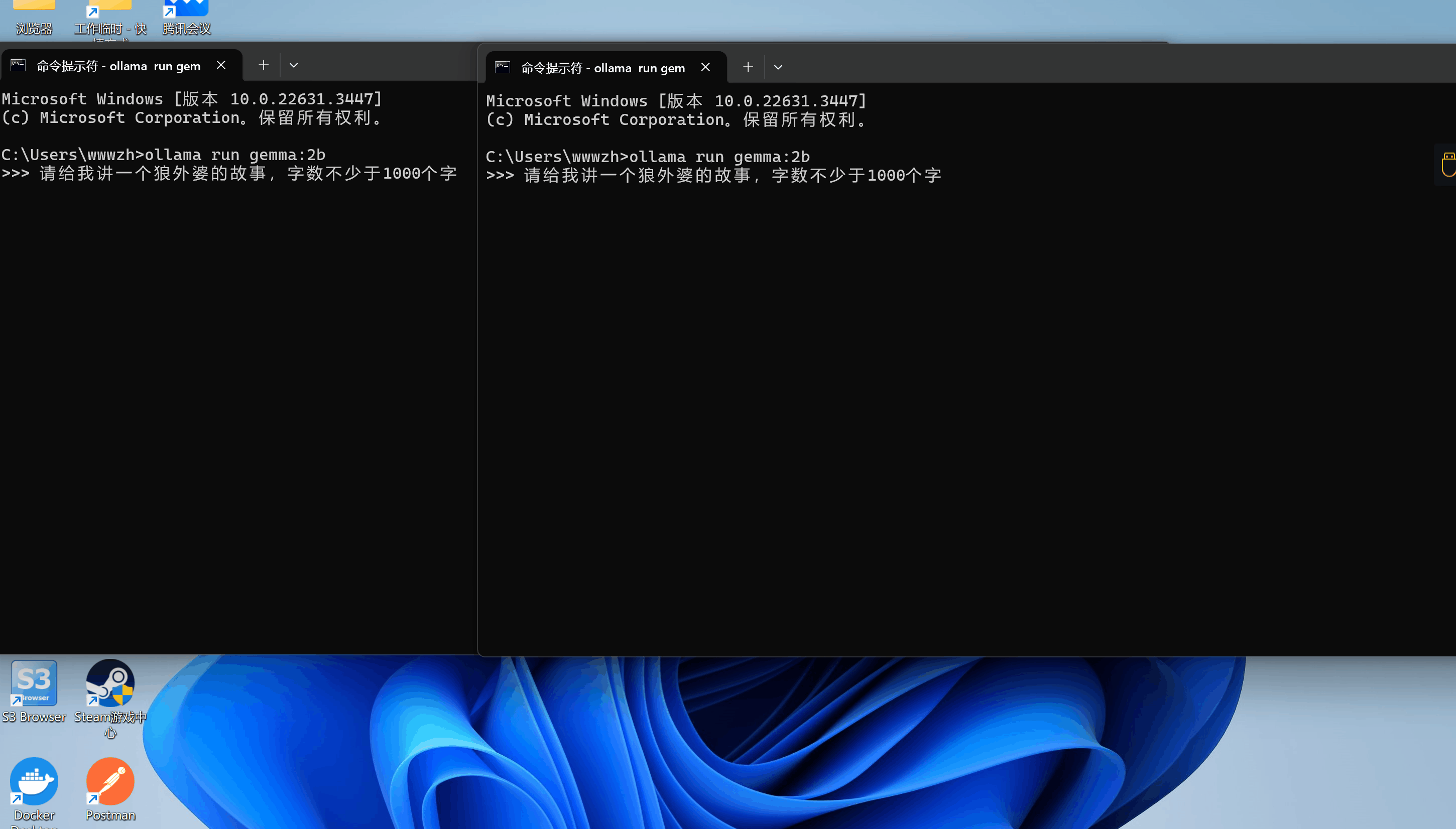The image size is (1456, 829).
Task: Click empty title bar of right terminal
Action: (x=1082, y=66)
